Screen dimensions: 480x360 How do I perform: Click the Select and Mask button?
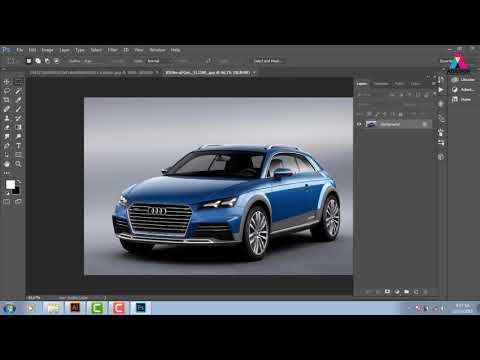tap(268, 61)
